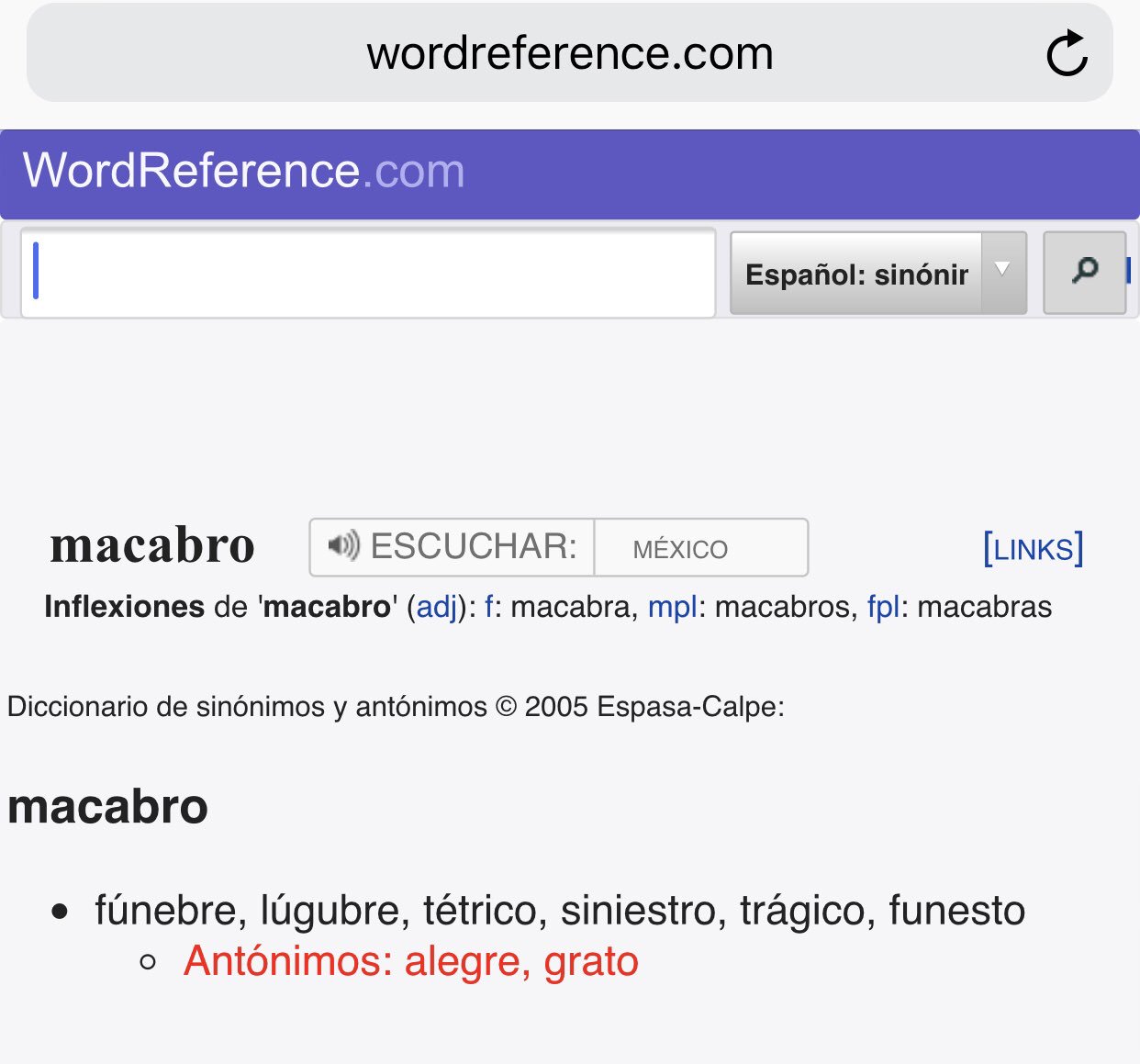Click the wordreference.com address bar
1140x1064 pixels.
(x=569, y=52)
